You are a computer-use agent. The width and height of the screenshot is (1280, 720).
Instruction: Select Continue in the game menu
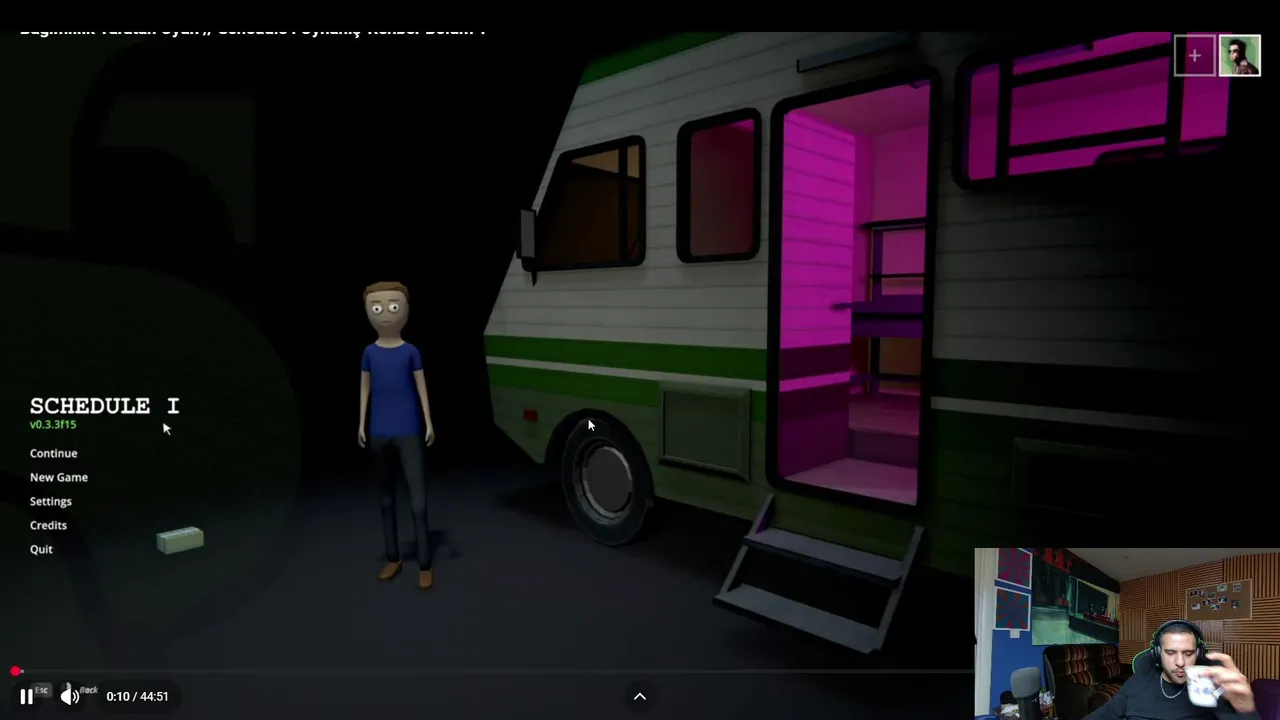point(53,453)
